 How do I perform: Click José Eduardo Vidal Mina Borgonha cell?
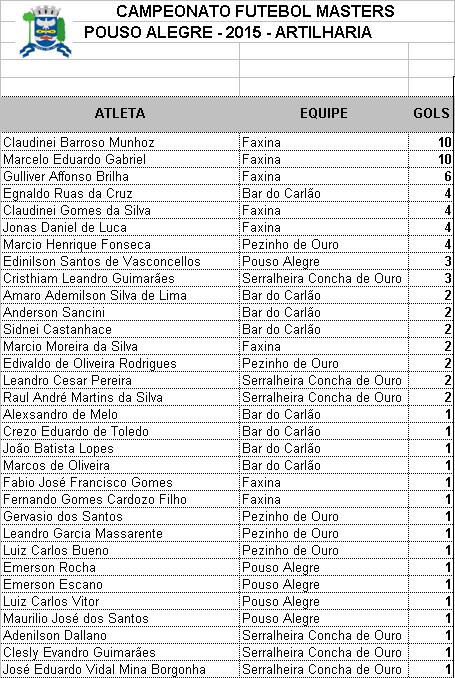point(120,669)
